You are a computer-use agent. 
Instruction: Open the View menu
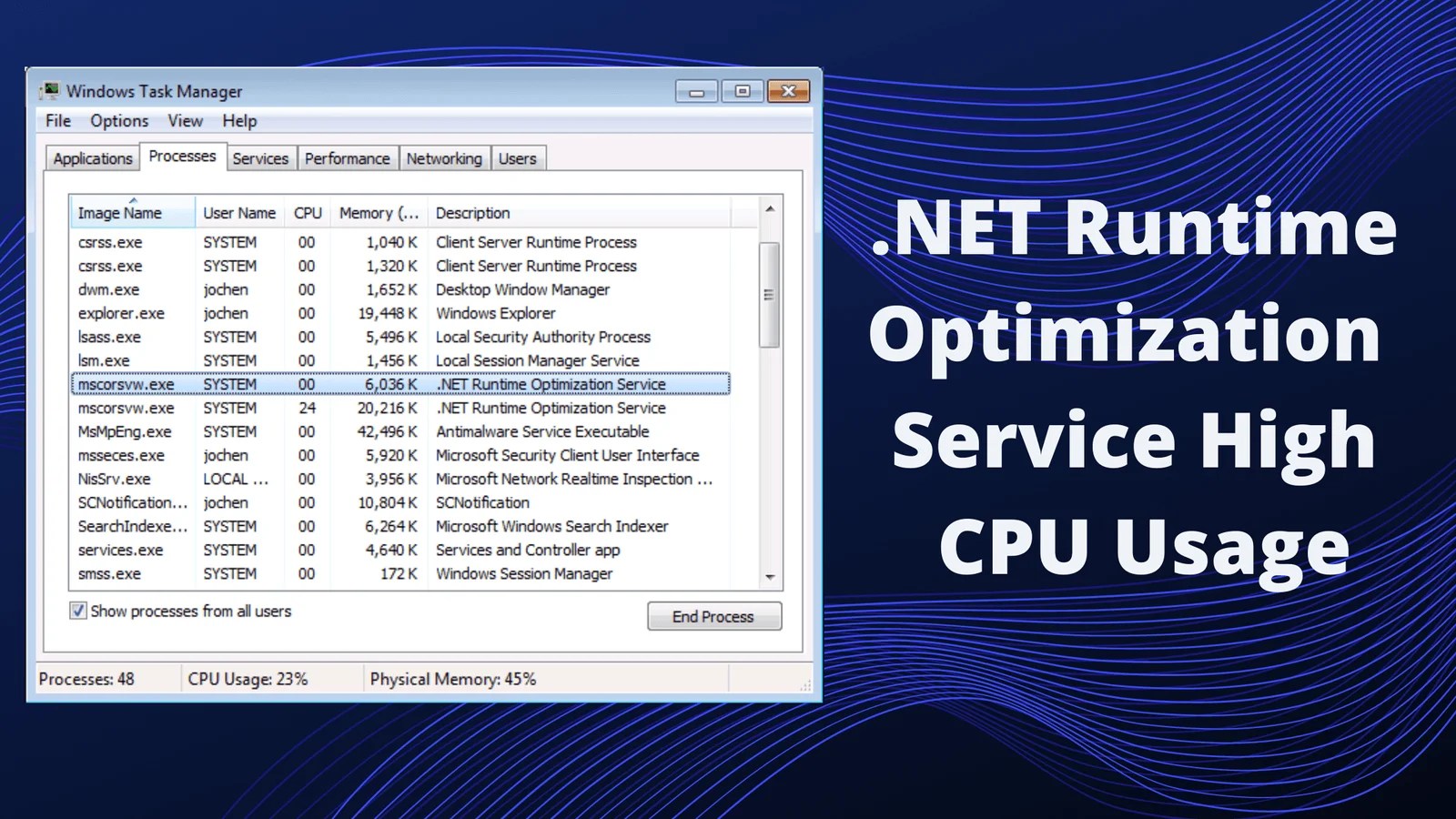[185, 121]
